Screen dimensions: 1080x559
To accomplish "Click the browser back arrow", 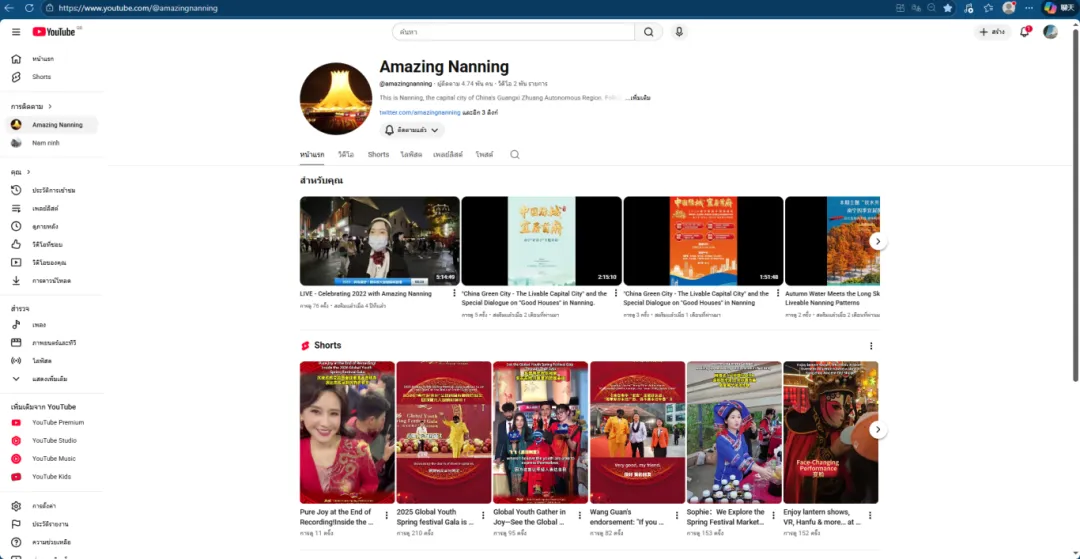I will [10, 8].
